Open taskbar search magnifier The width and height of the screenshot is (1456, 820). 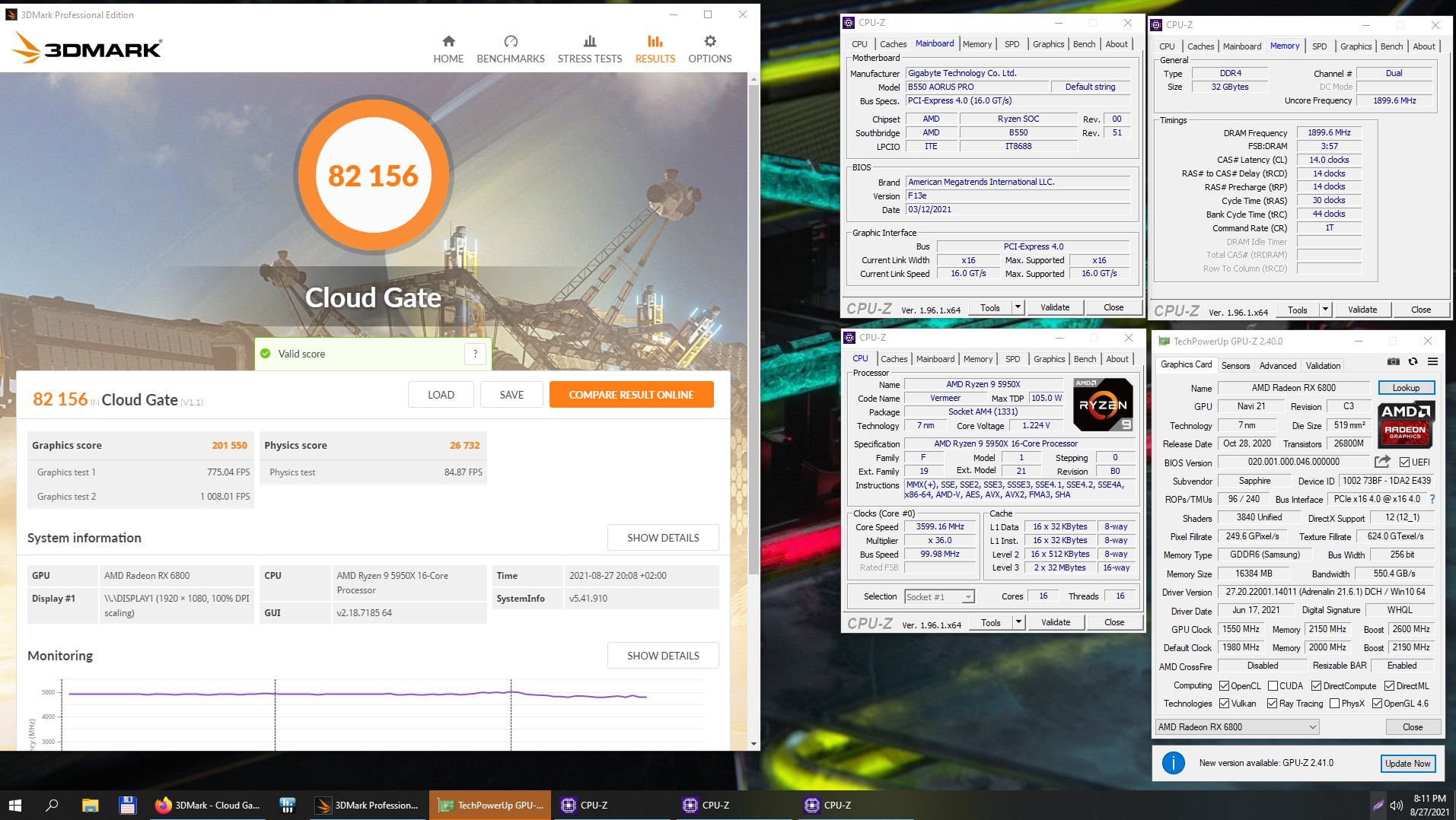click(x=52, y=805)
